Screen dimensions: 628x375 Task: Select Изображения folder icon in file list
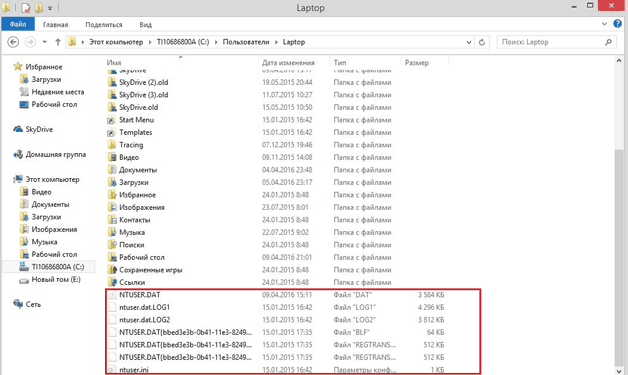click(x=112, y=207)
